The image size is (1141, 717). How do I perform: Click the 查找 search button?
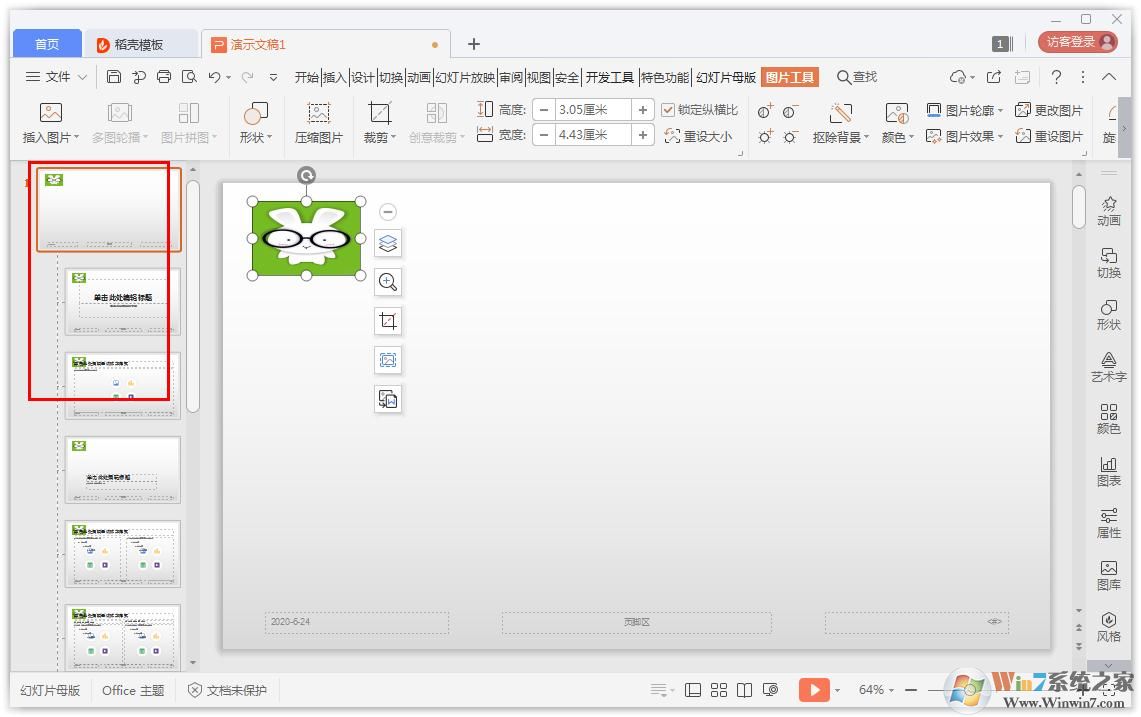(857, 76)
